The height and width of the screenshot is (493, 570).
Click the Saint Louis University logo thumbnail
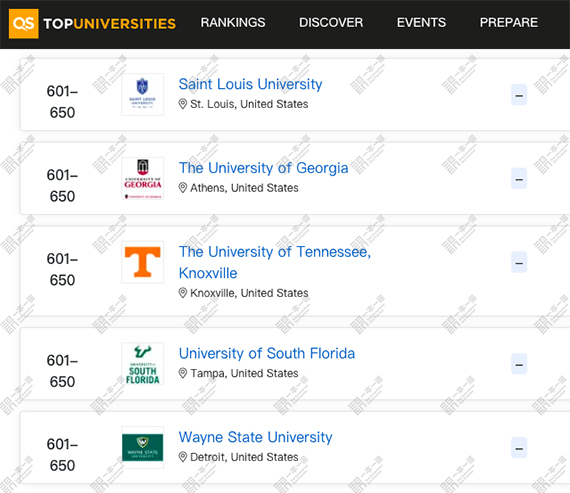(x=142, y=95)
